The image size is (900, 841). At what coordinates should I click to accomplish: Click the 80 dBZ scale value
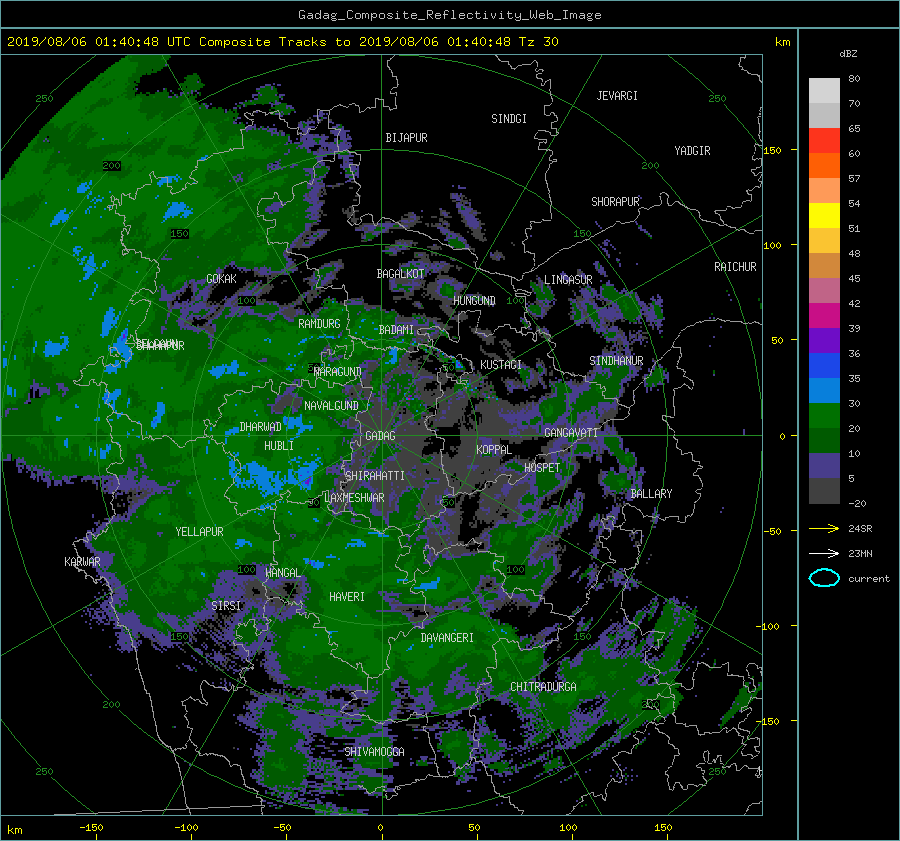(854, 79)
